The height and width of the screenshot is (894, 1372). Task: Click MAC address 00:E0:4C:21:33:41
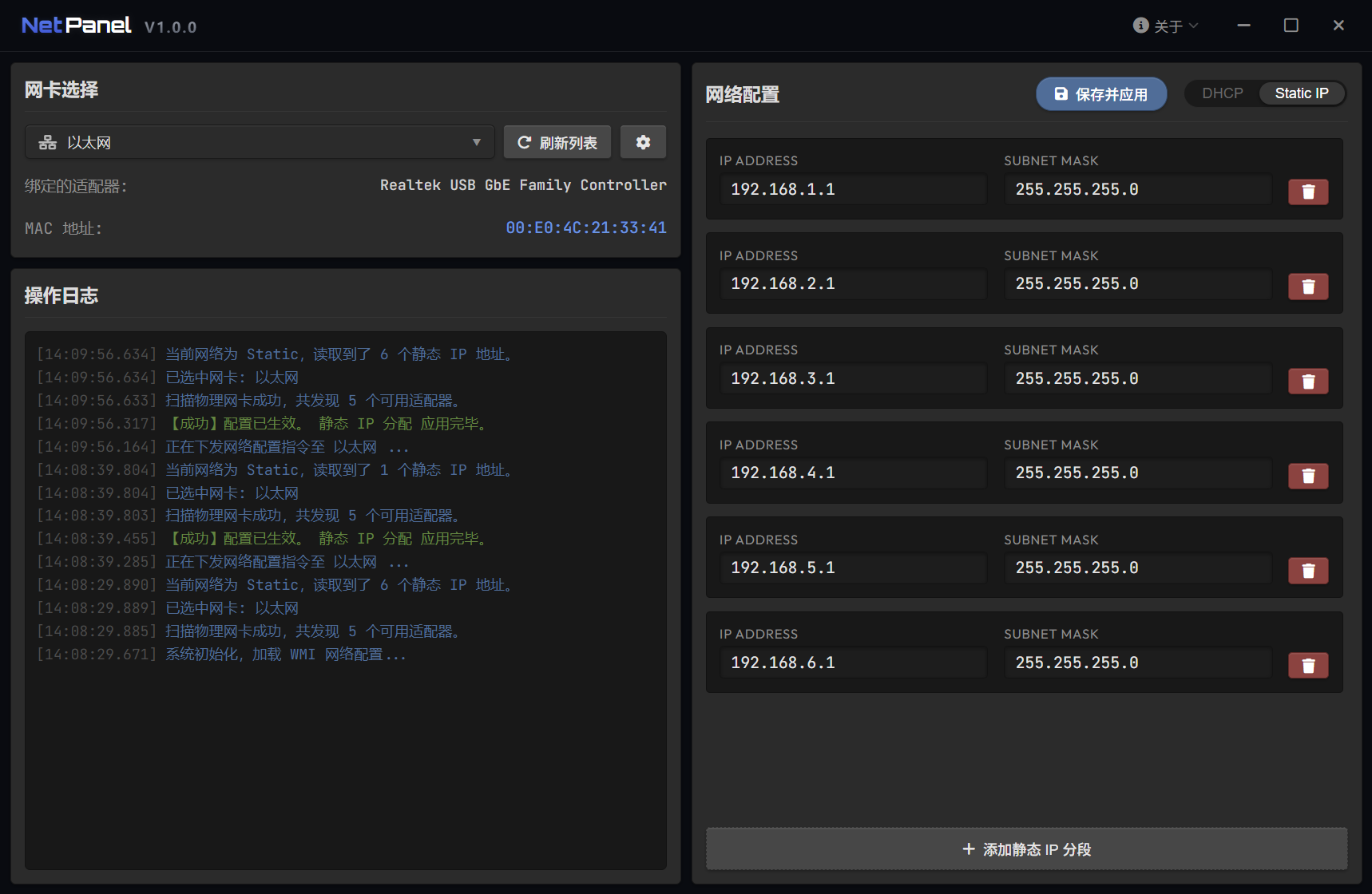point(586,228)
